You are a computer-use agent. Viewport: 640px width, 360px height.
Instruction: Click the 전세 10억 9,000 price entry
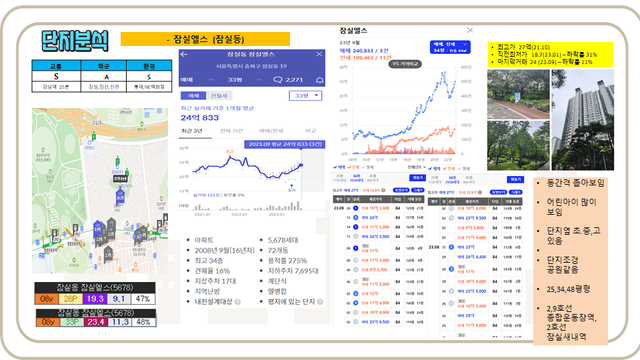pyautogui.click(x=472, y=281)
